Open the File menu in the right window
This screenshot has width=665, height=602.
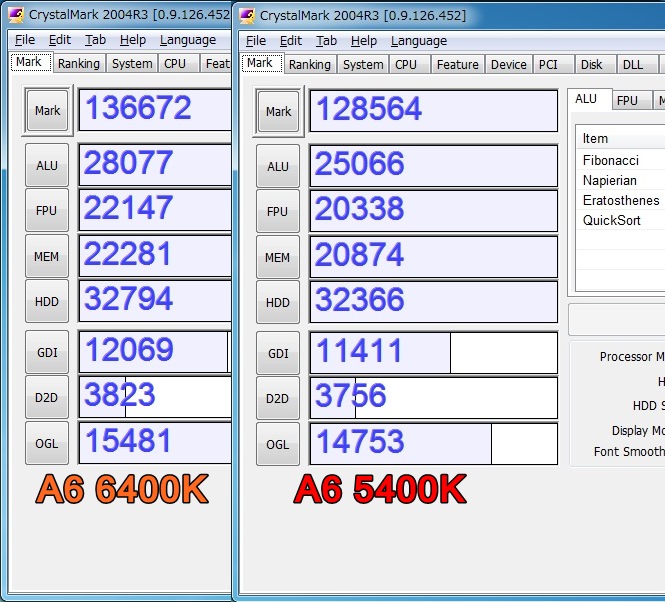256,41
